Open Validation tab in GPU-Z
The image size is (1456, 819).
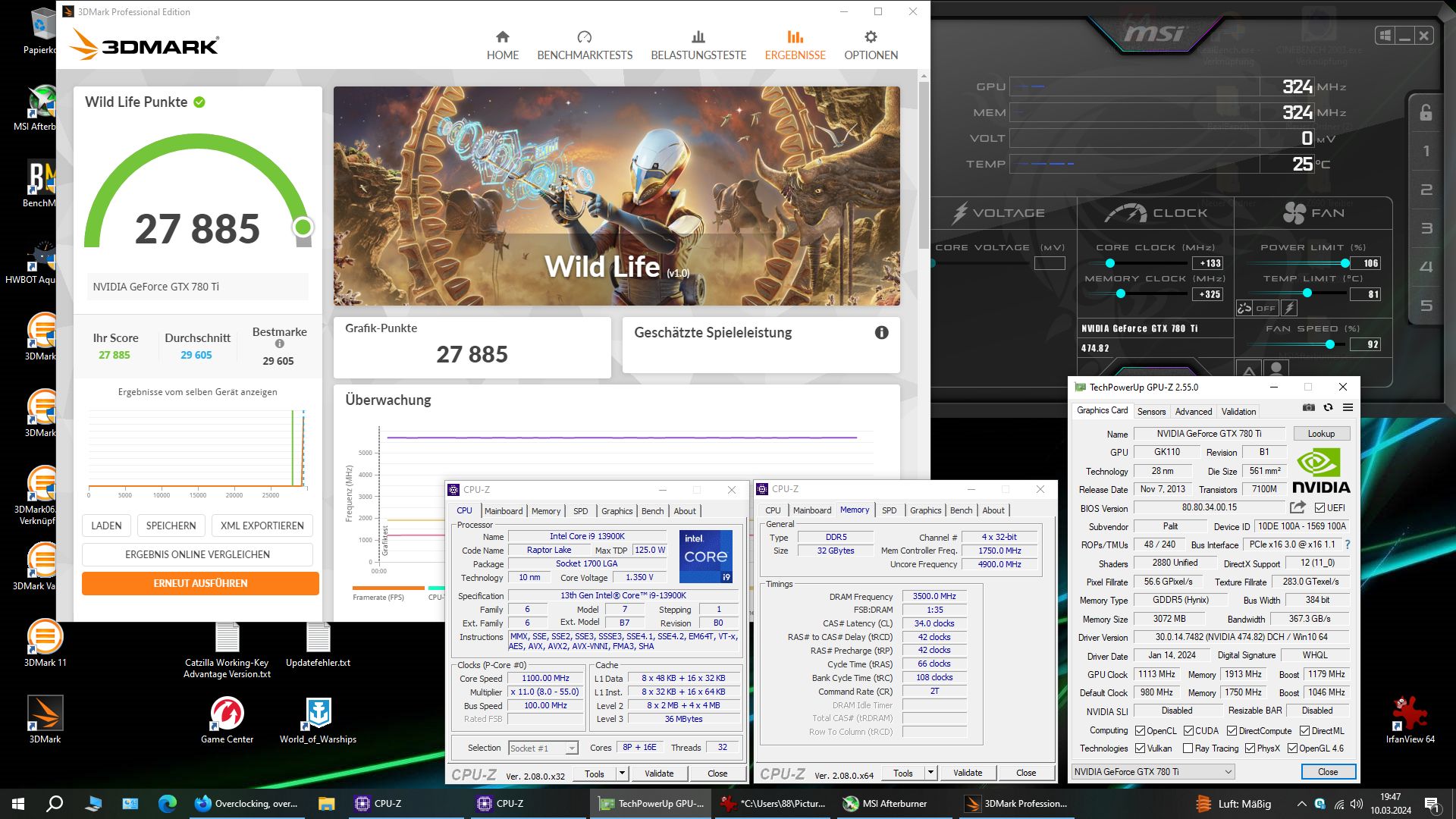point(1238,411)
